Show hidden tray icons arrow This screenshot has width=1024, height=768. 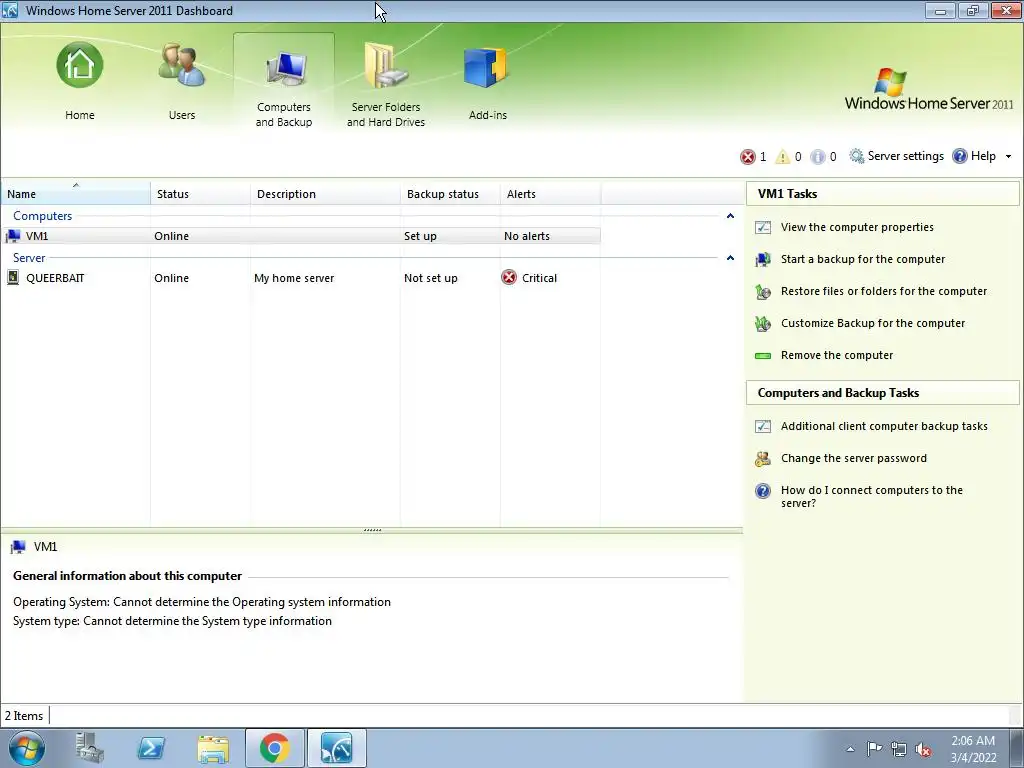850,749
